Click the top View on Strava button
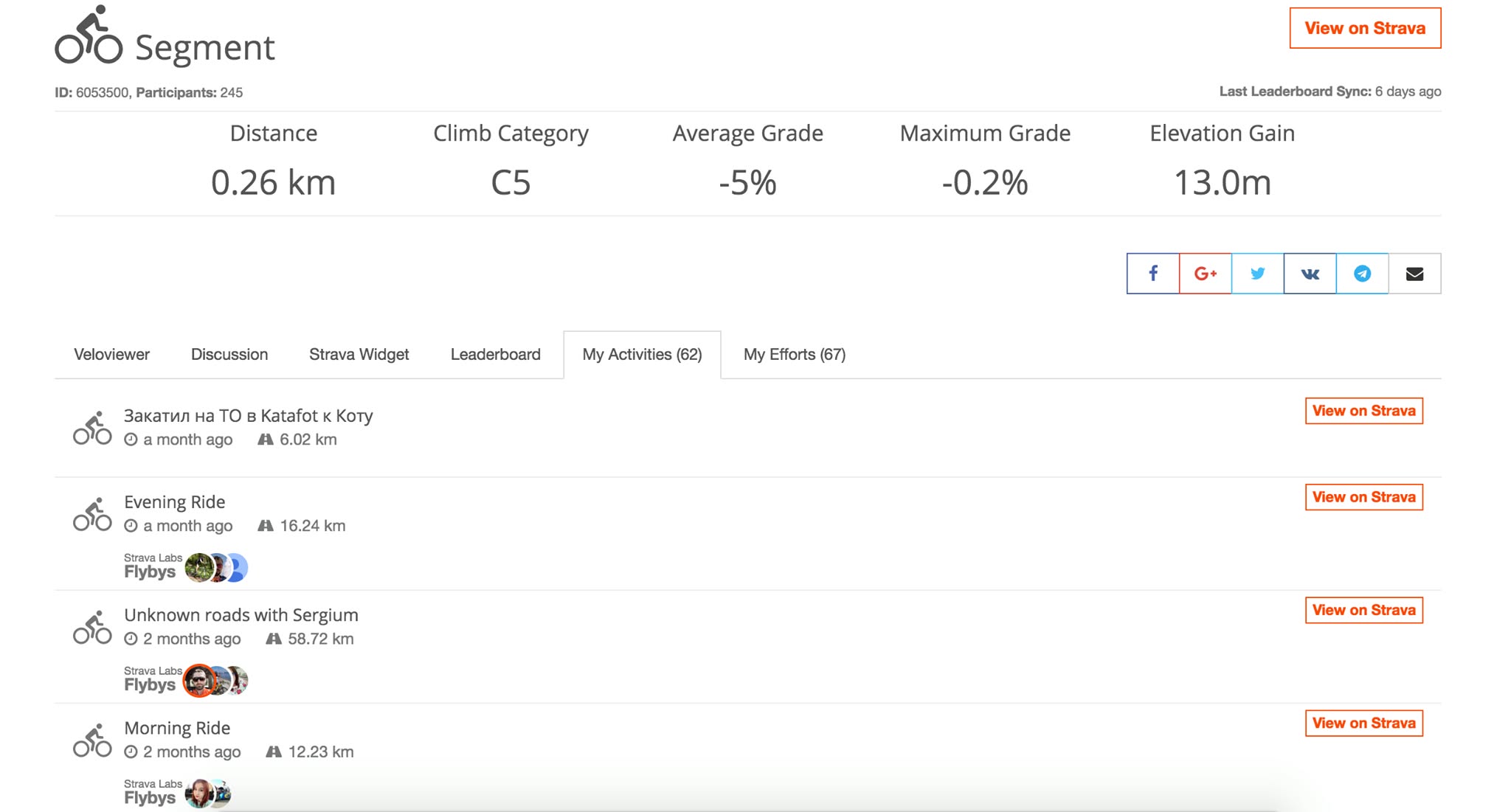 point(1365,28)
